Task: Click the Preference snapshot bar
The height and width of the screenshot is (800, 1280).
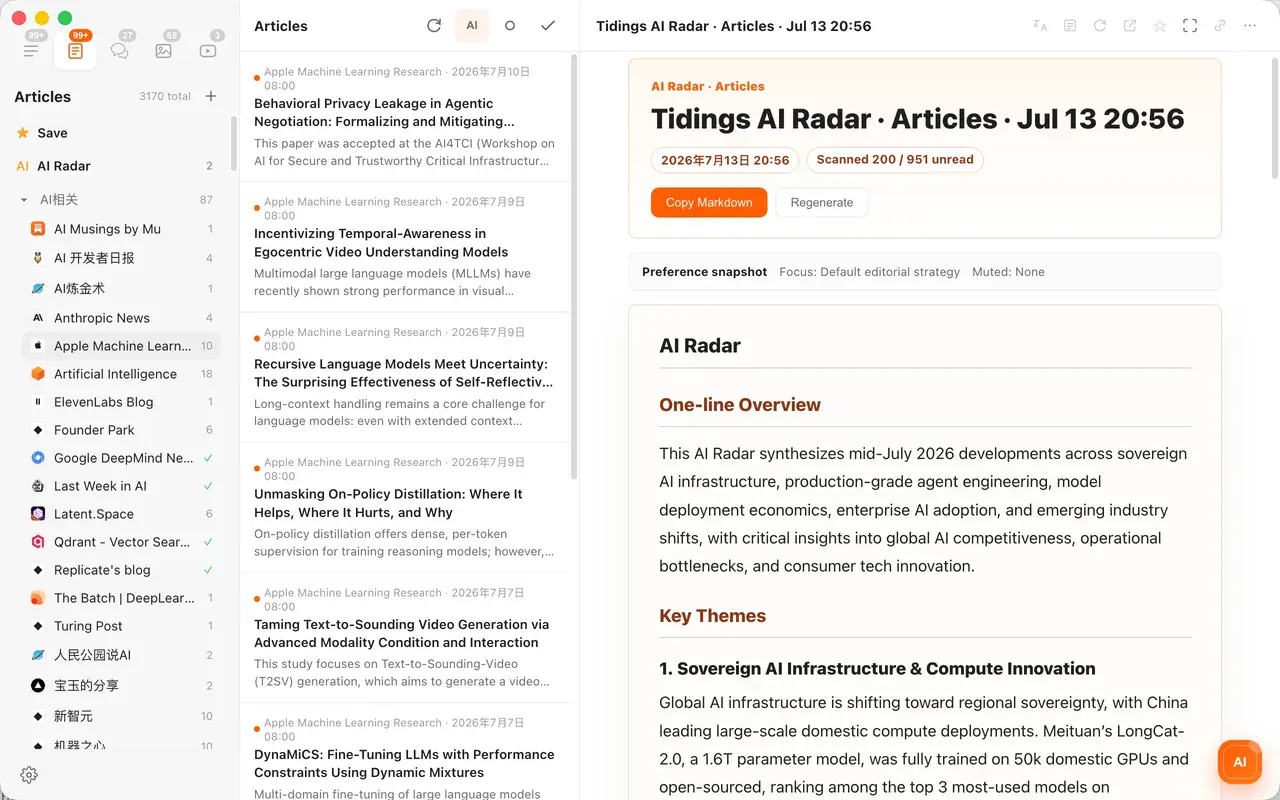Action: 925,272
